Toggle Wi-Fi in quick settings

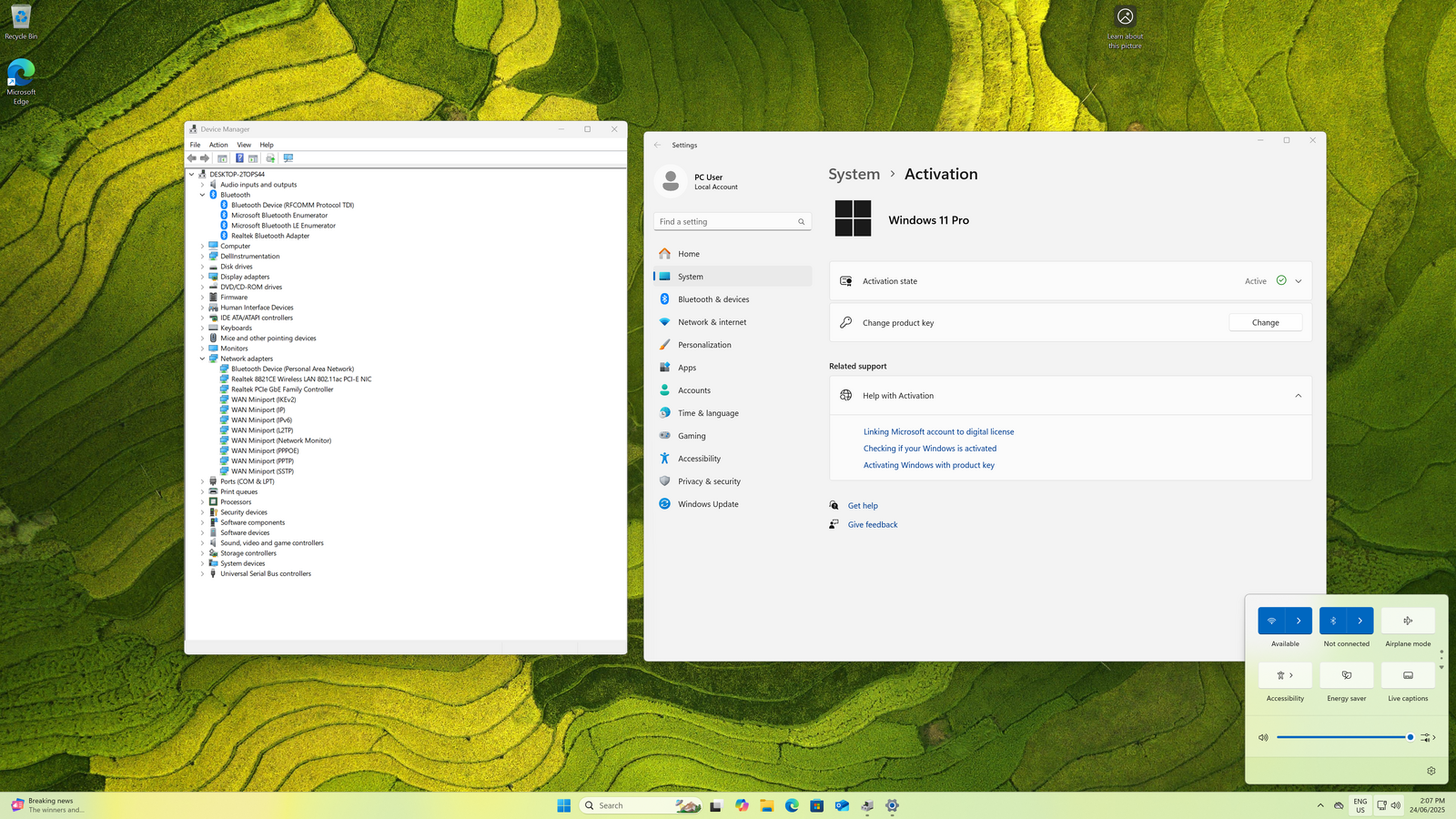pyautogui.click(x=1271, y=621)
